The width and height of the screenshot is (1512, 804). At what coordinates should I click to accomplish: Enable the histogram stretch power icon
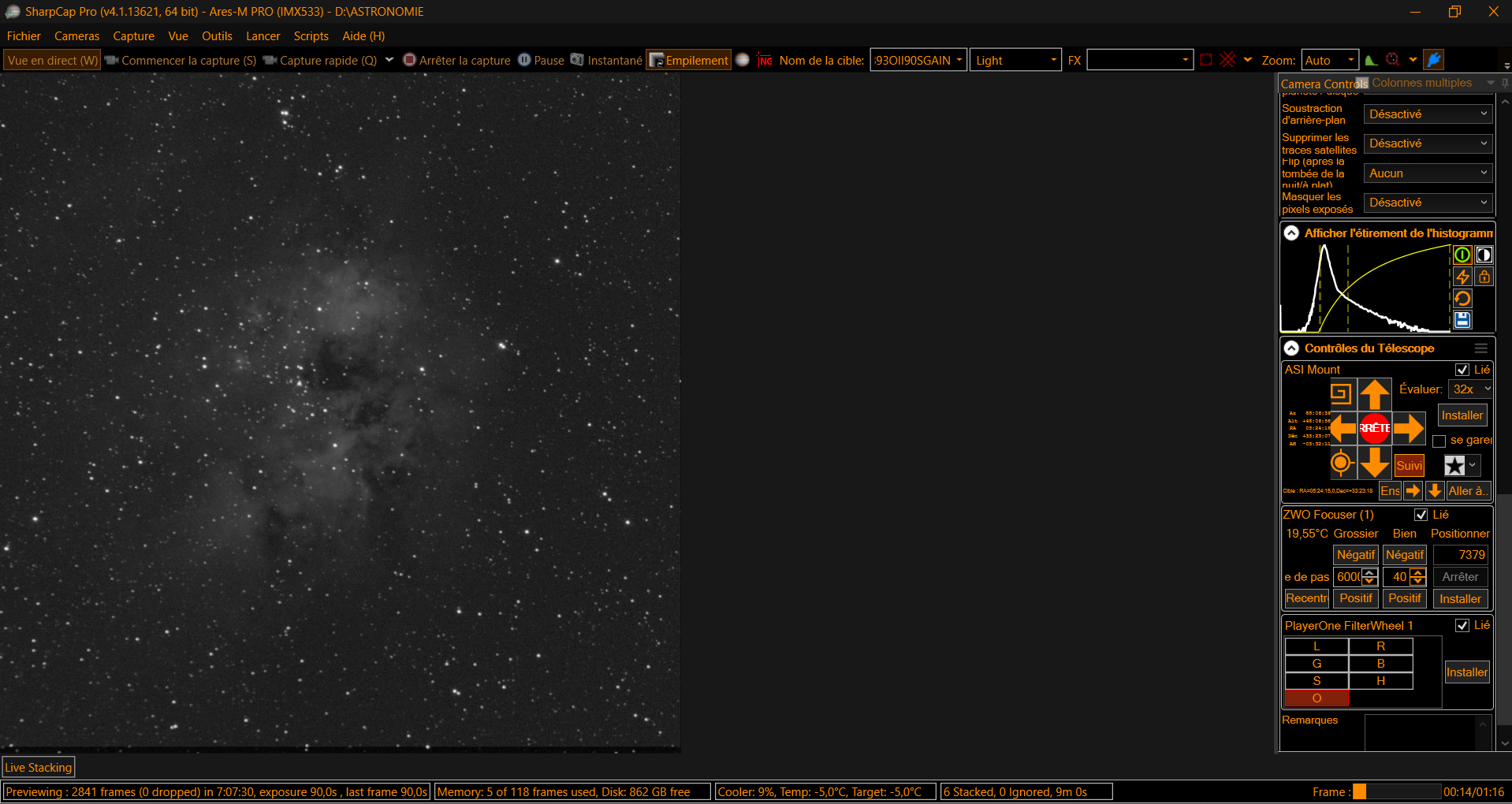click(x=1462, y=255)
